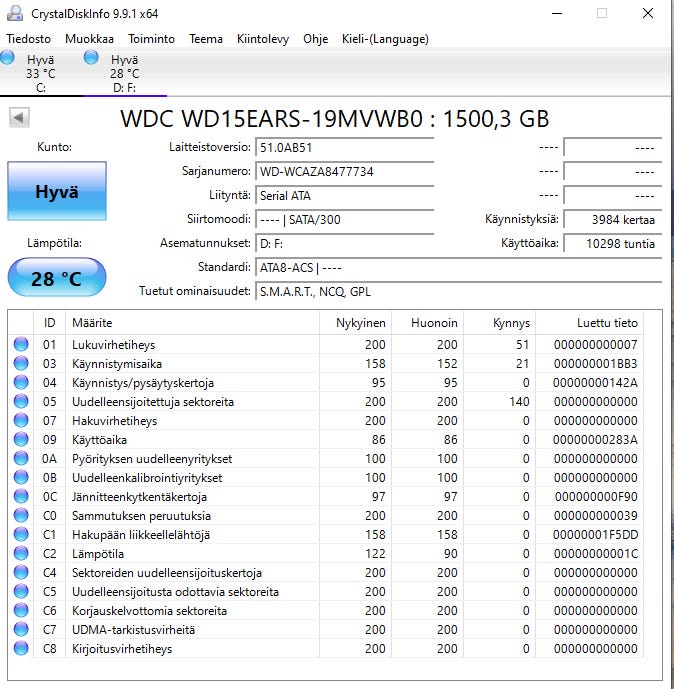
Task: Click status orb of row C2 Lämpötila
Action: [x=21, y=553]
